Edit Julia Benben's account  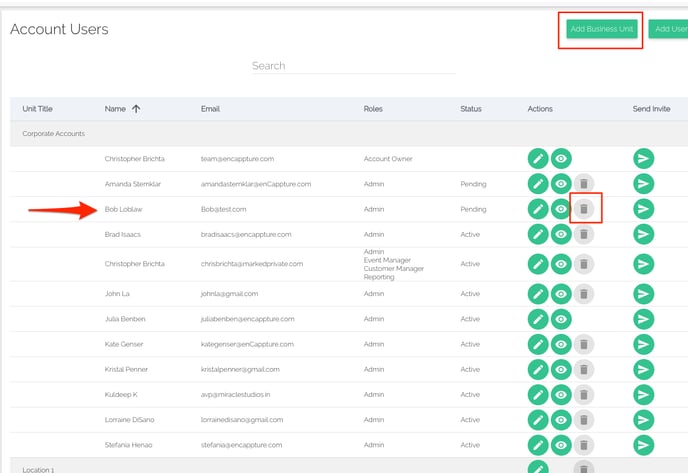pyautogui.click(x=538, y=319)
